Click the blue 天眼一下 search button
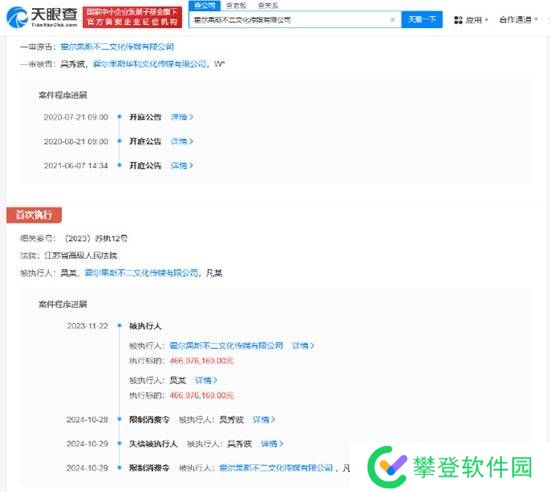This screenshot has height=492, width=550. [x=422, y=19]
